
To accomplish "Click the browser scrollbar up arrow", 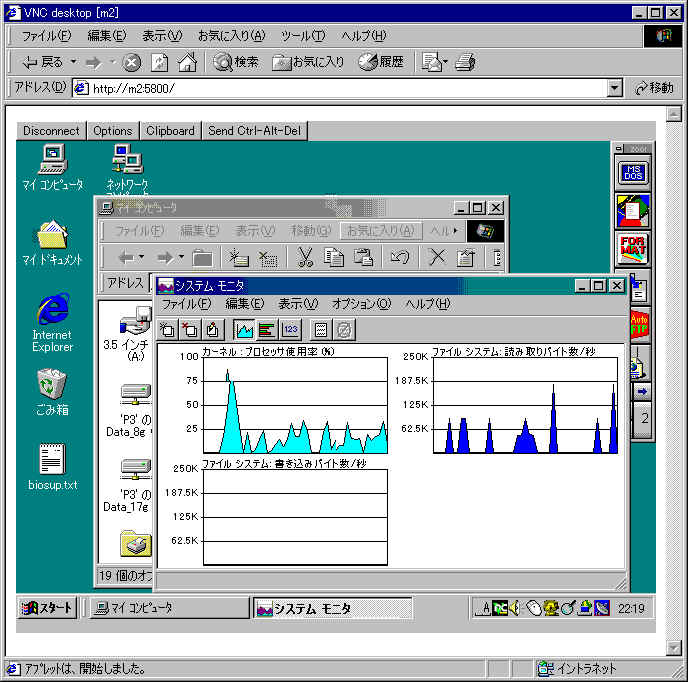I will point(674,115).
